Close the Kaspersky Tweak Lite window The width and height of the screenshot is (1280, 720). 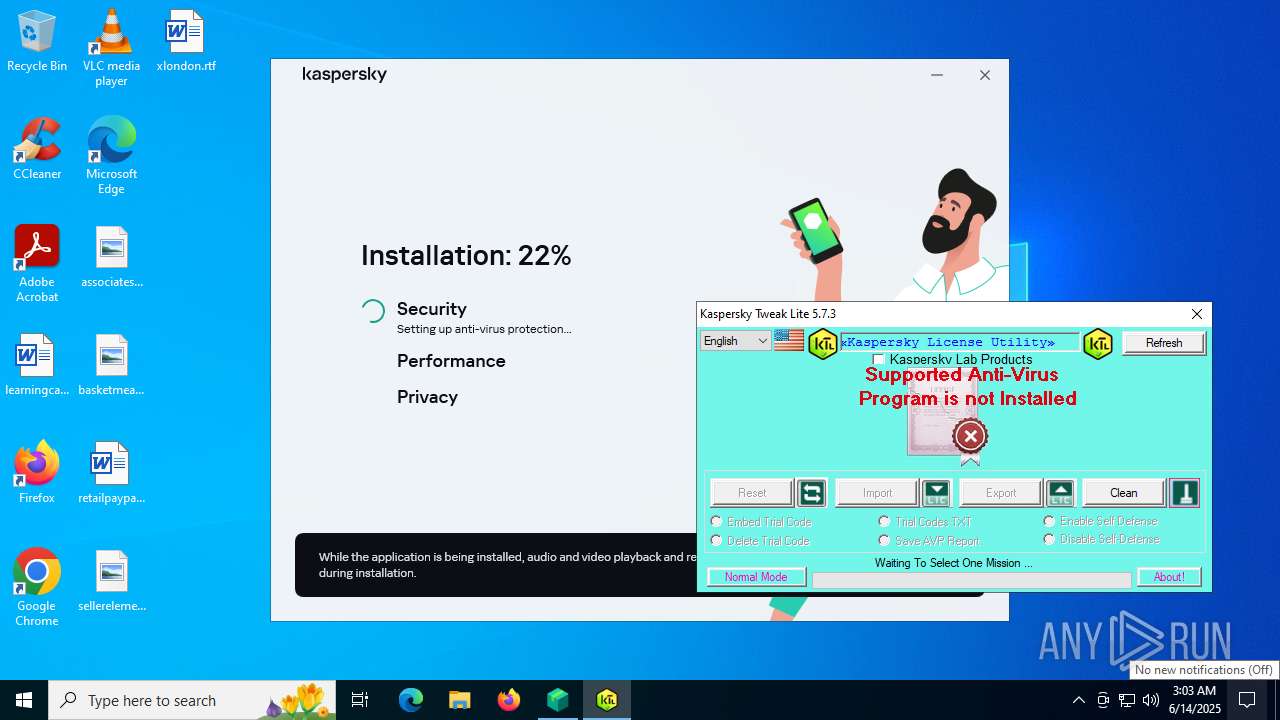coord(1196,314)
